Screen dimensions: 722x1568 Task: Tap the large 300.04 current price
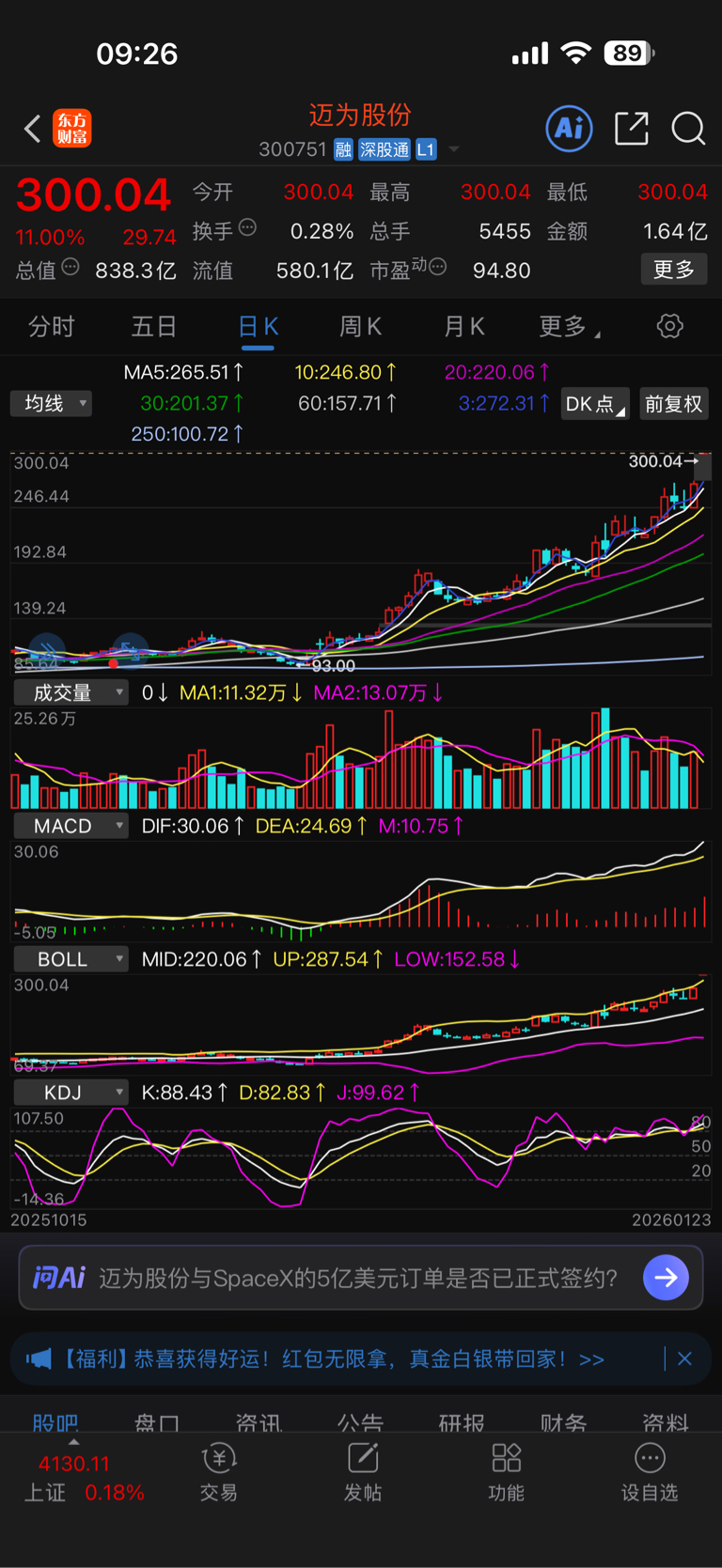(x=93, y=195)
